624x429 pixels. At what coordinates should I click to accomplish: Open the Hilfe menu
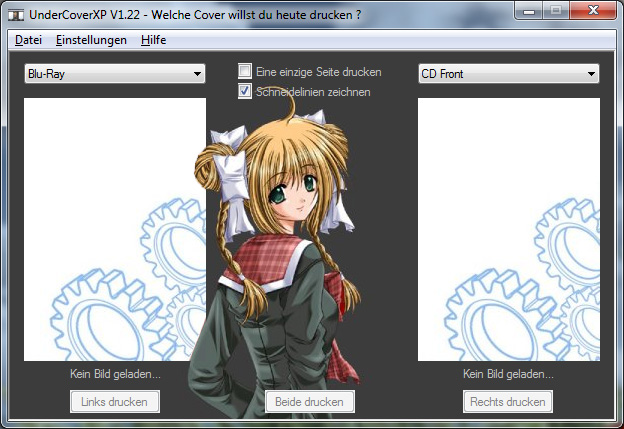pos(153,40)
